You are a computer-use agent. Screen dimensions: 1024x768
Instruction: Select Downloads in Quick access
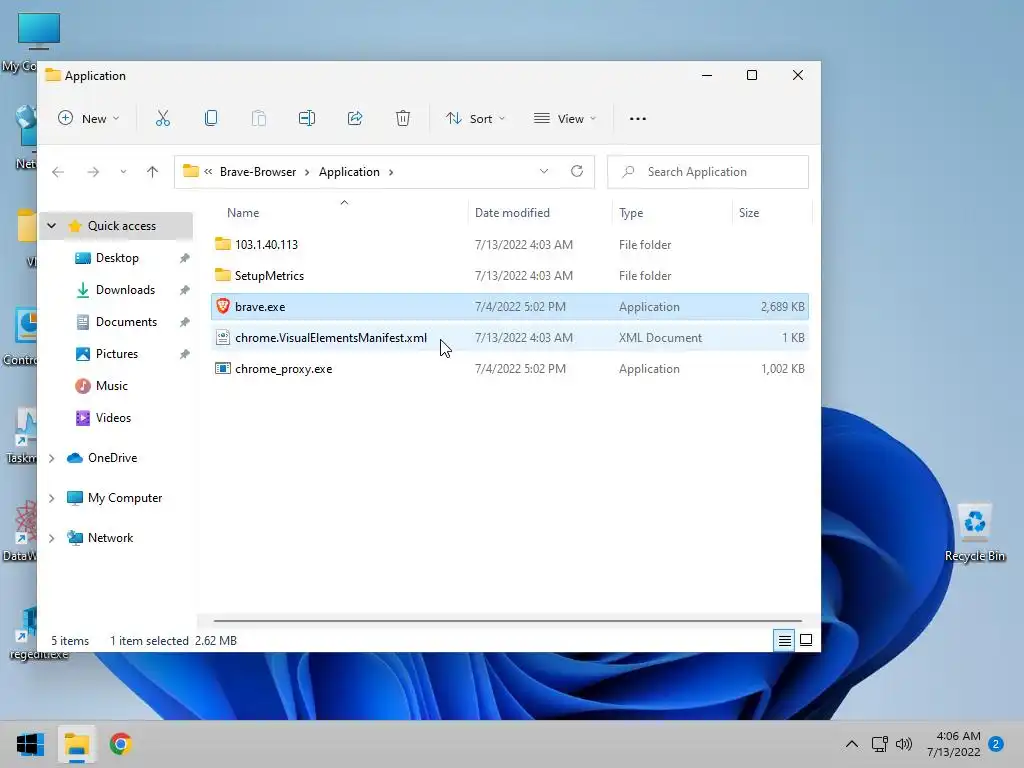[125, 290]
